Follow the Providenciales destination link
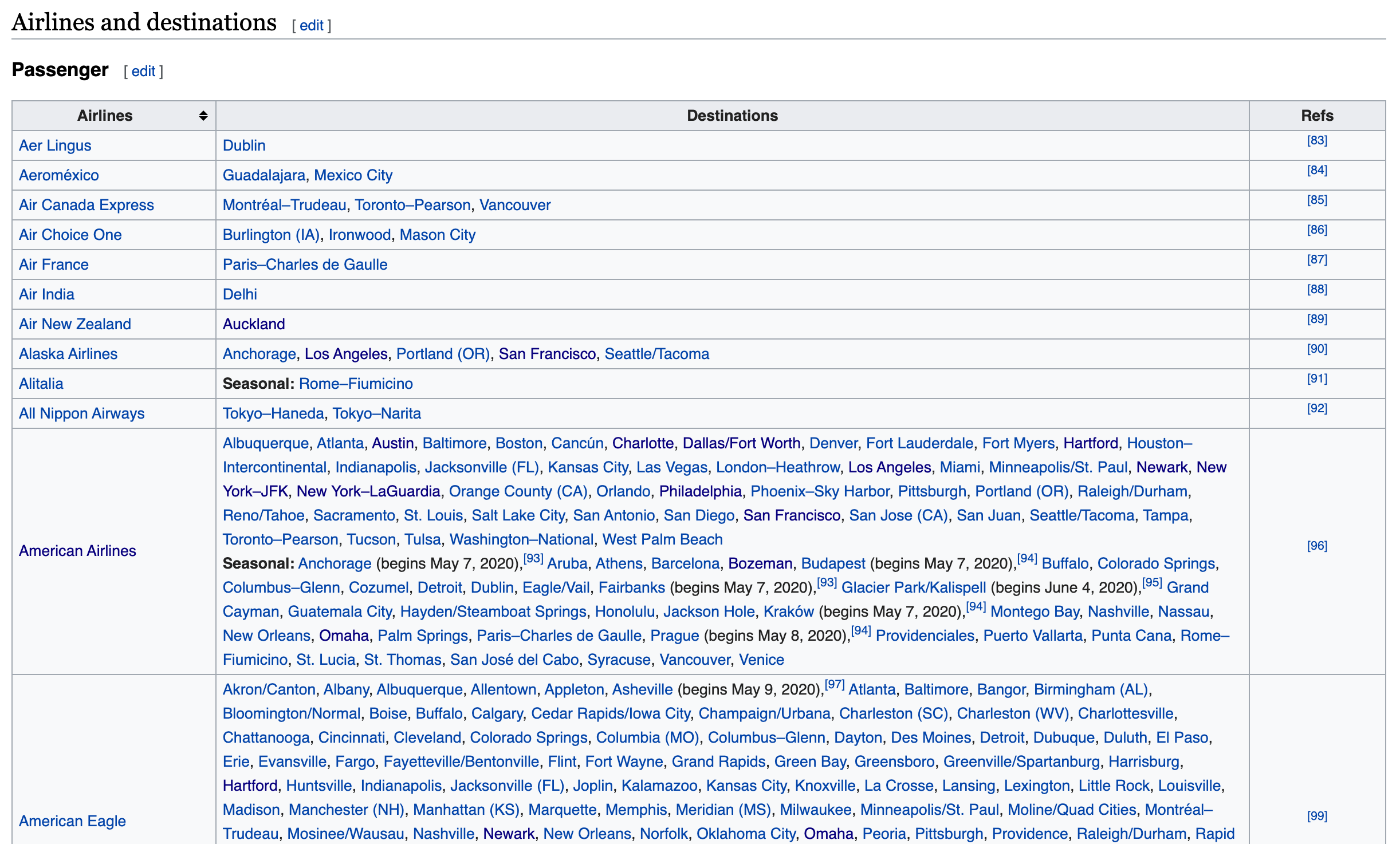 tap(925, 636)
